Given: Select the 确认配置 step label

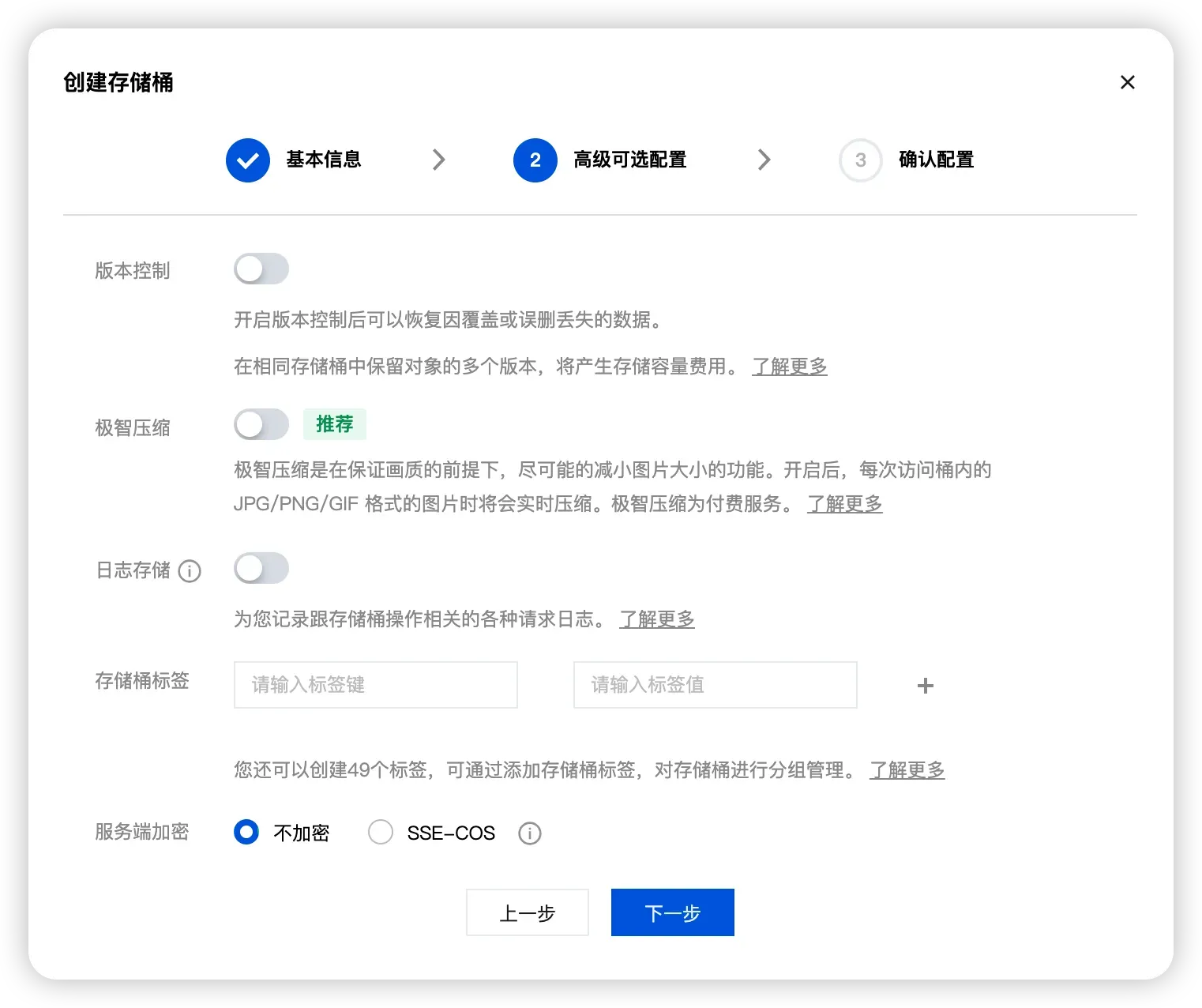Looking at the screenshot, I should tap(936, 160).
